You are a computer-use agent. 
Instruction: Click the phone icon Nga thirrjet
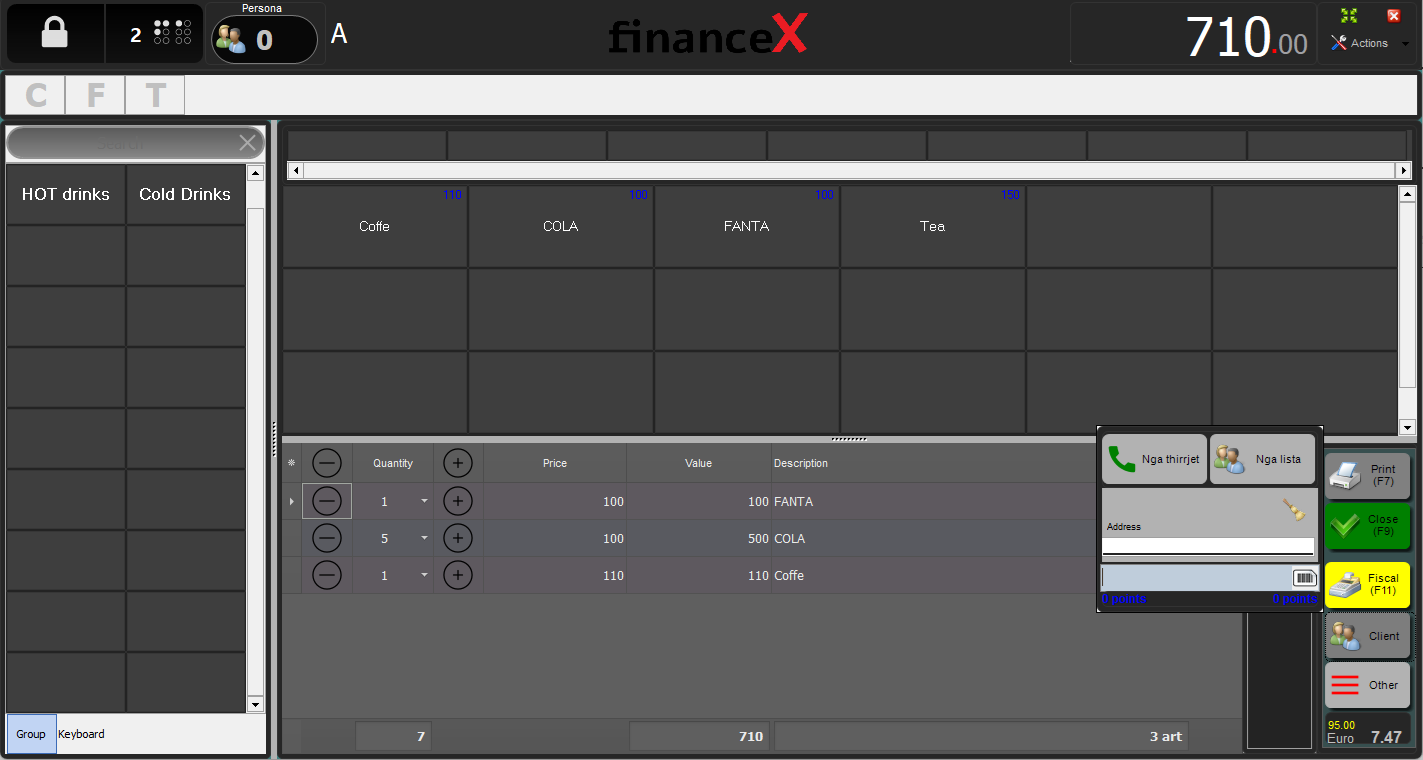tap(1122, 459)
